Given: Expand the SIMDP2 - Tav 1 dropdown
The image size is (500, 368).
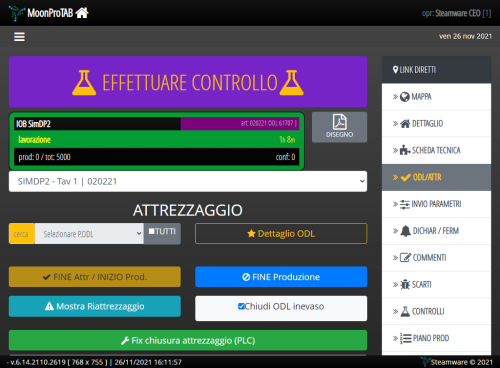Looking at the screenshot, I should pyautogui.click(x=188, y=181).
